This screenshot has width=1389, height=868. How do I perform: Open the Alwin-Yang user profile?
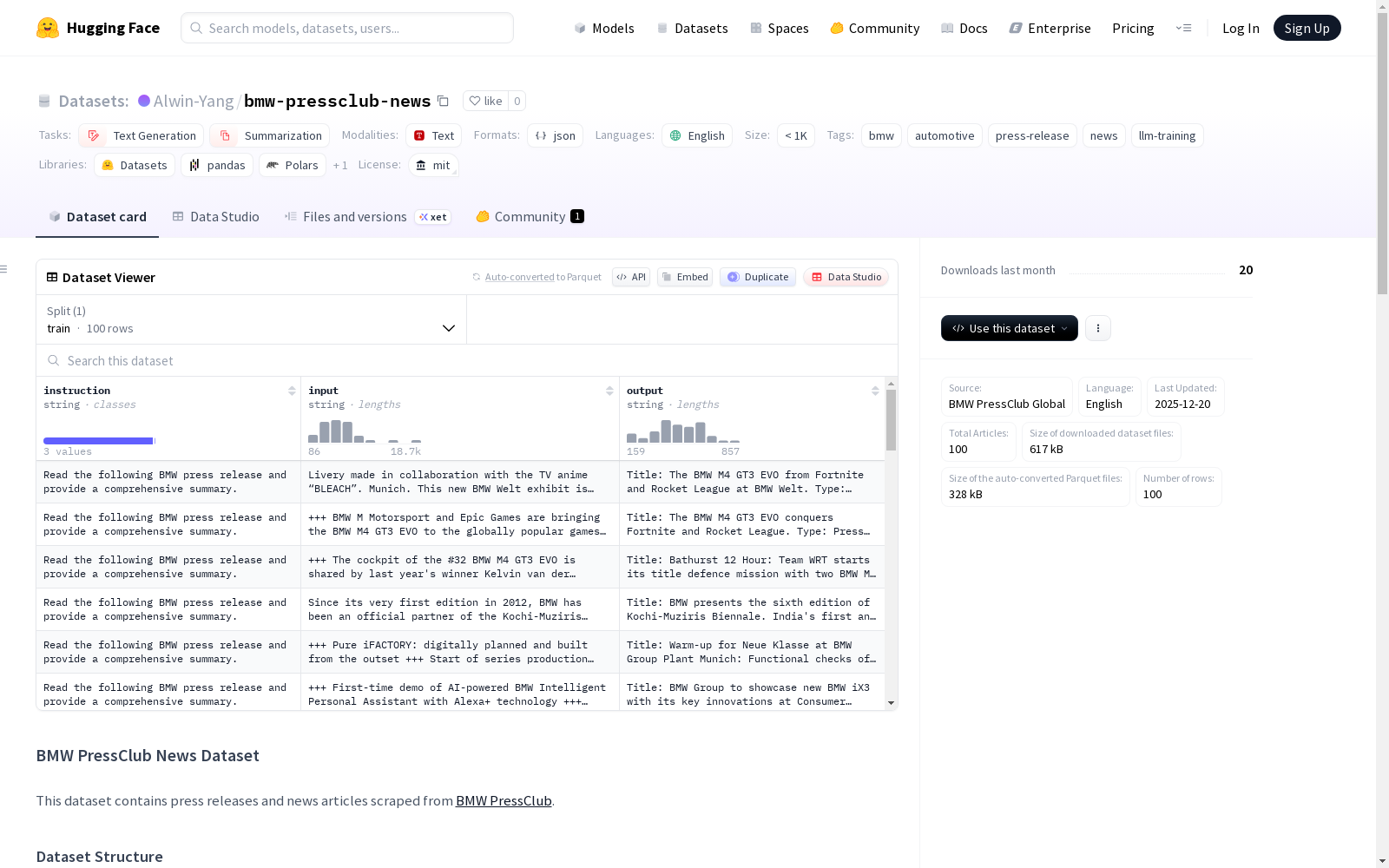194,101
